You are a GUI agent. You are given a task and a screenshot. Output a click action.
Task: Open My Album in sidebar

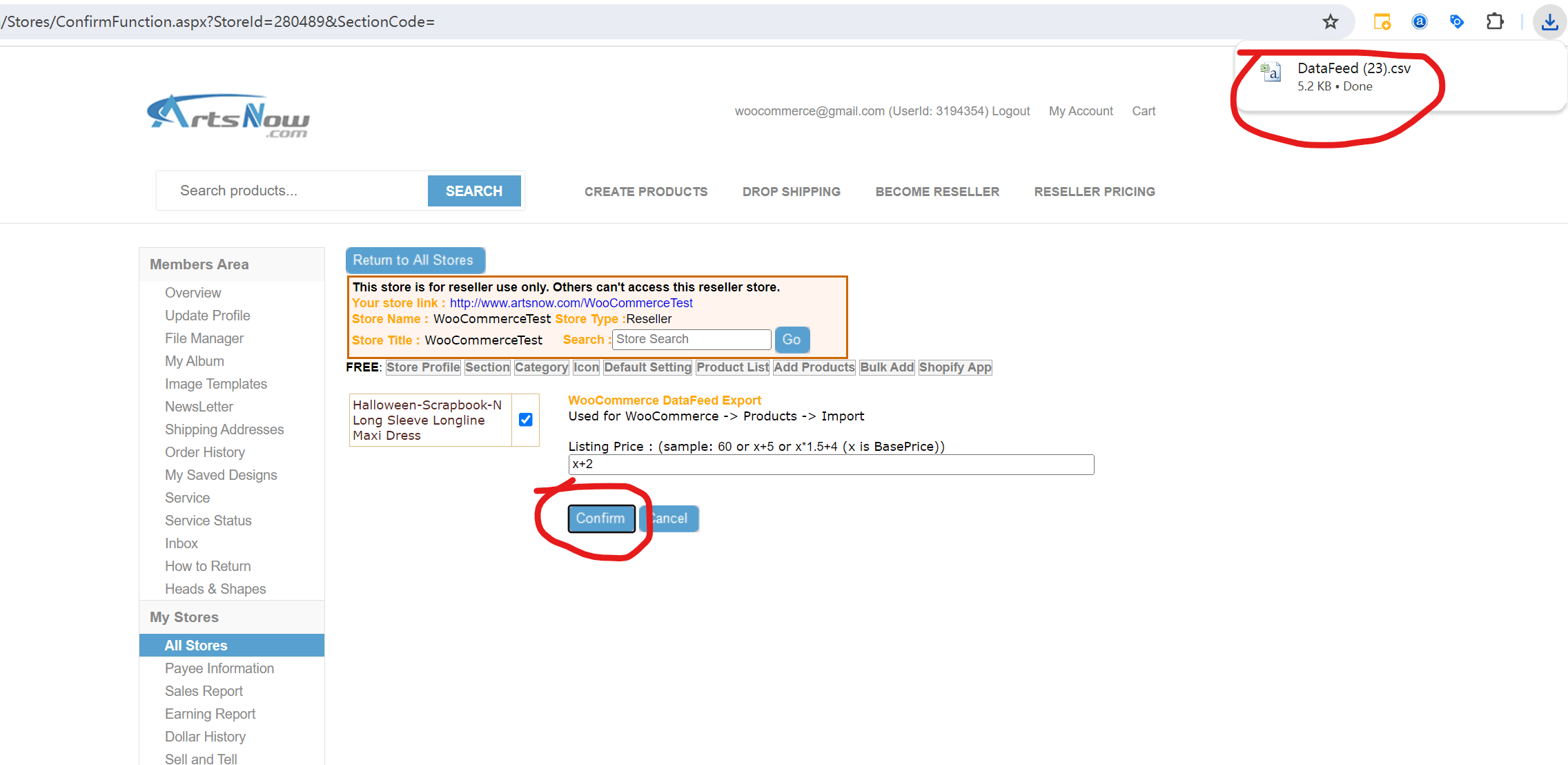pos(195,361)
